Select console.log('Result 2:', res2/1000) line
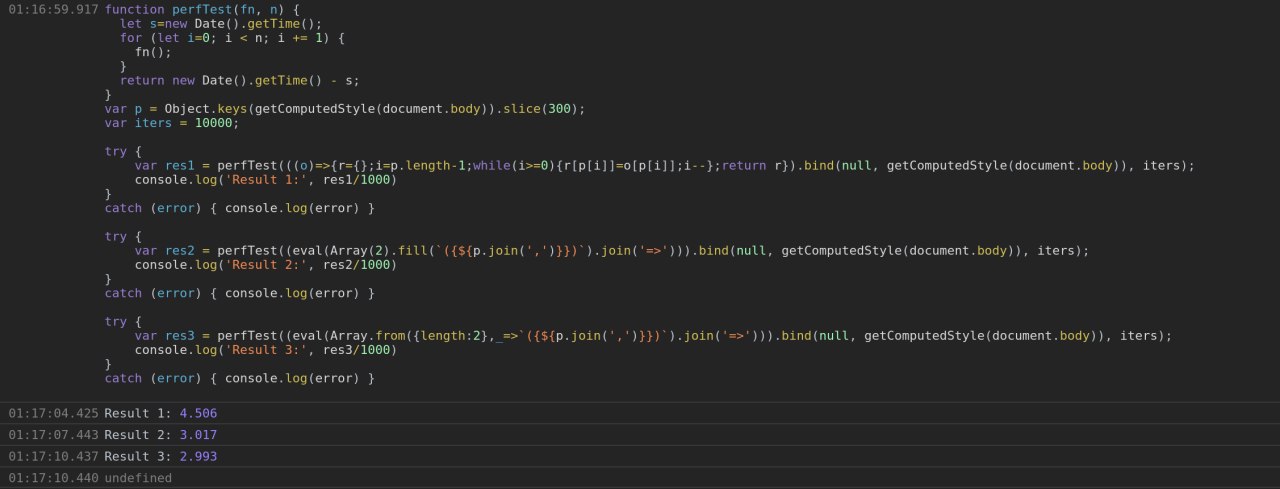 (x=266, y=265)
